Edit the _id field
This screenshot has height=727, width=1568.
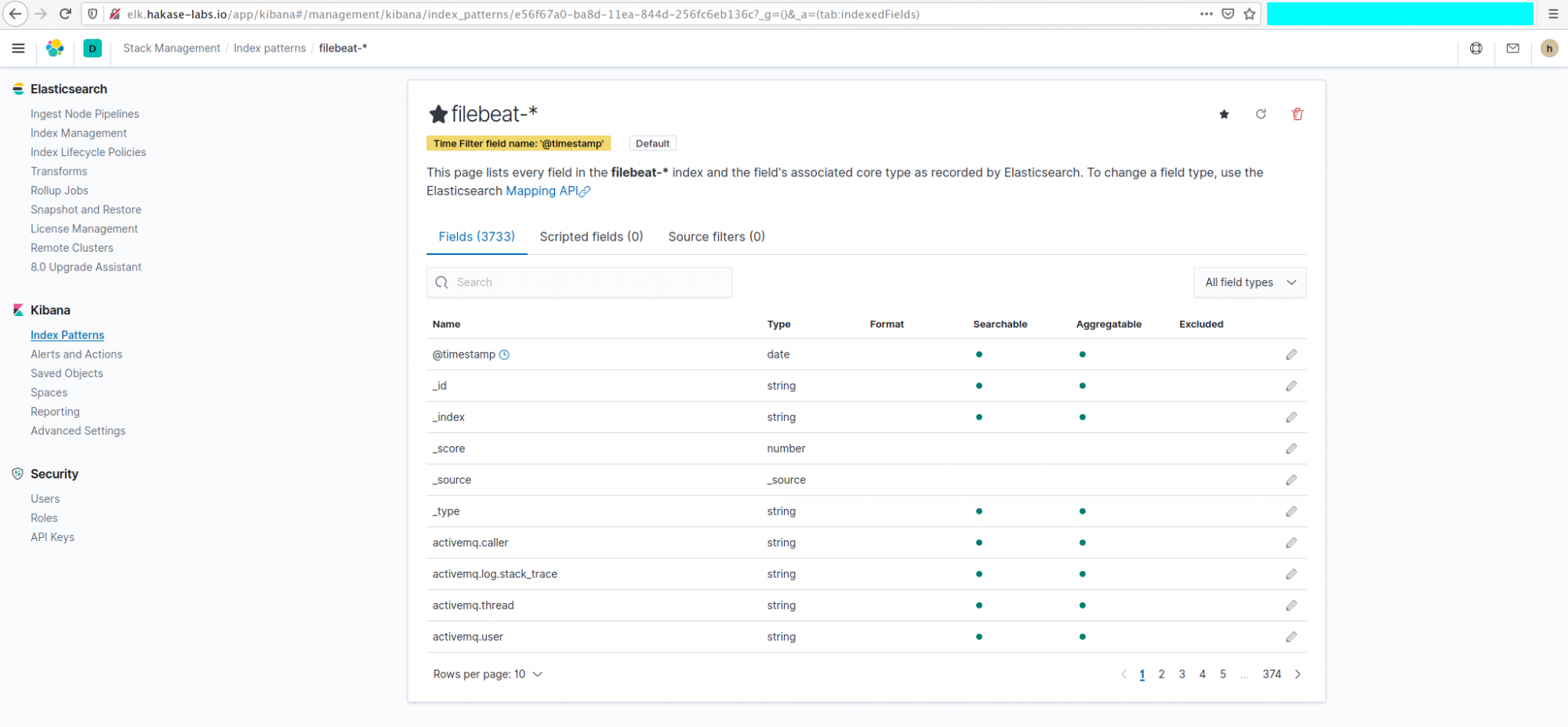click(1291, 386)
